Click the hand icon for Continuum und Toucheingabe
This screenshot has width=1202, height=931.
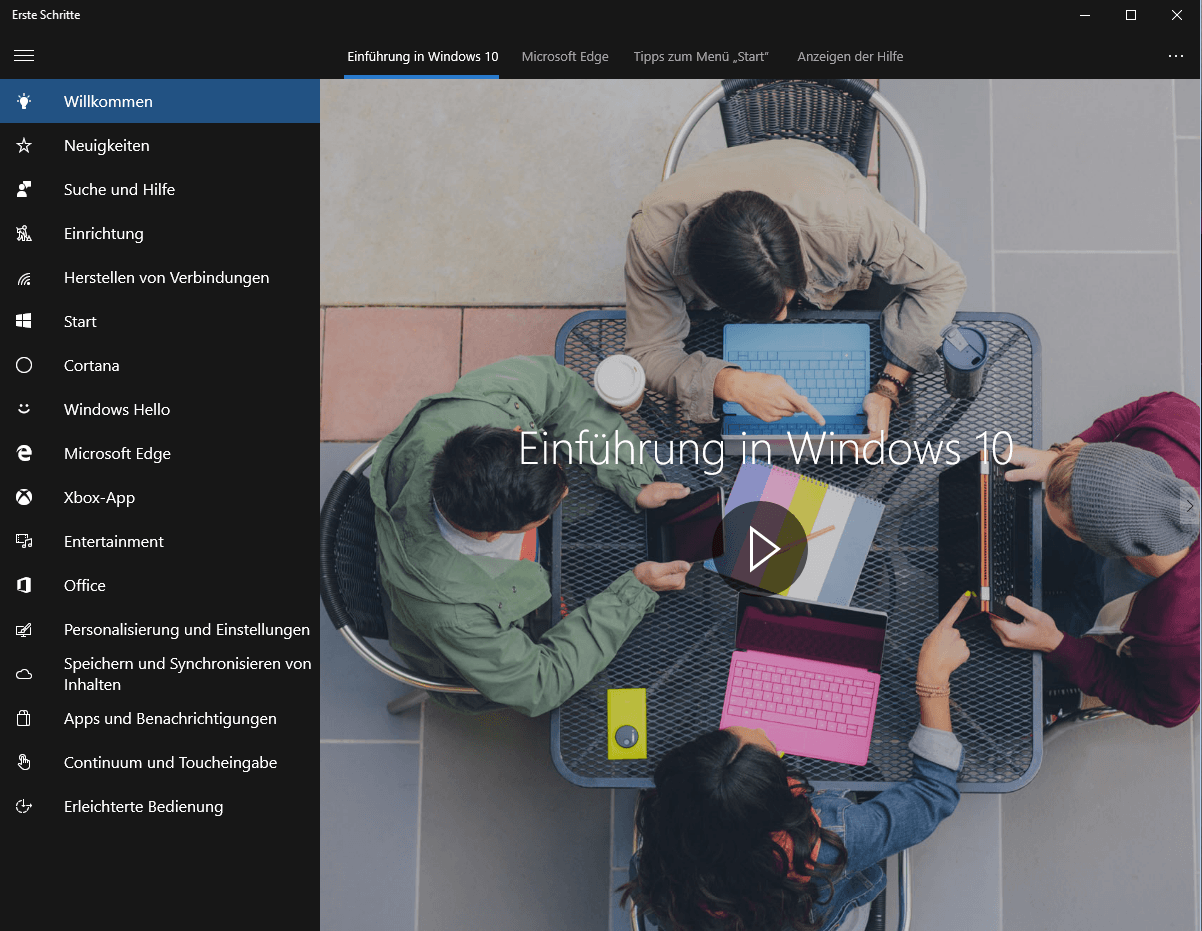(x=24, y=762)
